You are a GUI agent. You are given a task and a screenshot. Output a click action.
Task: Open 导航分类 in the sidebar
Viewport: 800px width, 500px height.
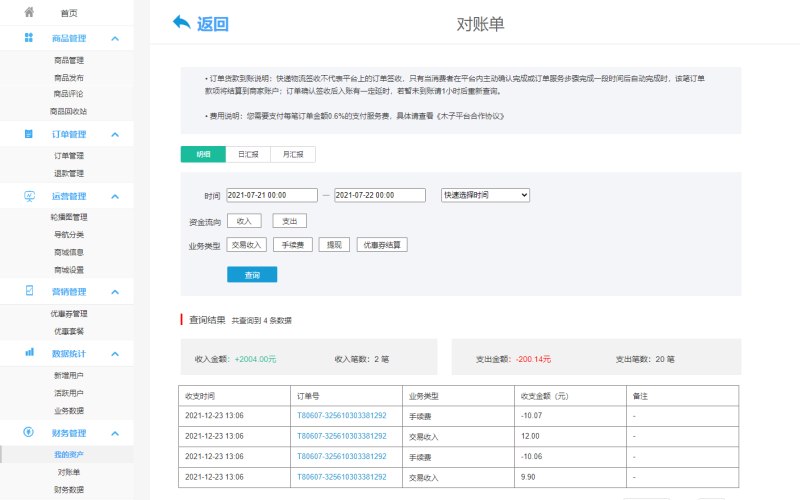click(x=69, y=235)
